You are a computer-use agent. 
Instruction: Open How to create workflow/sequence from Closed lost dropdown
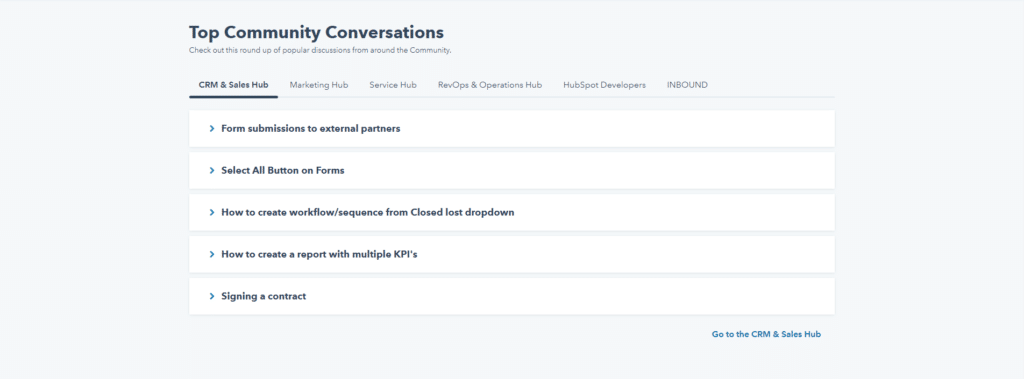tap(368, 212)
